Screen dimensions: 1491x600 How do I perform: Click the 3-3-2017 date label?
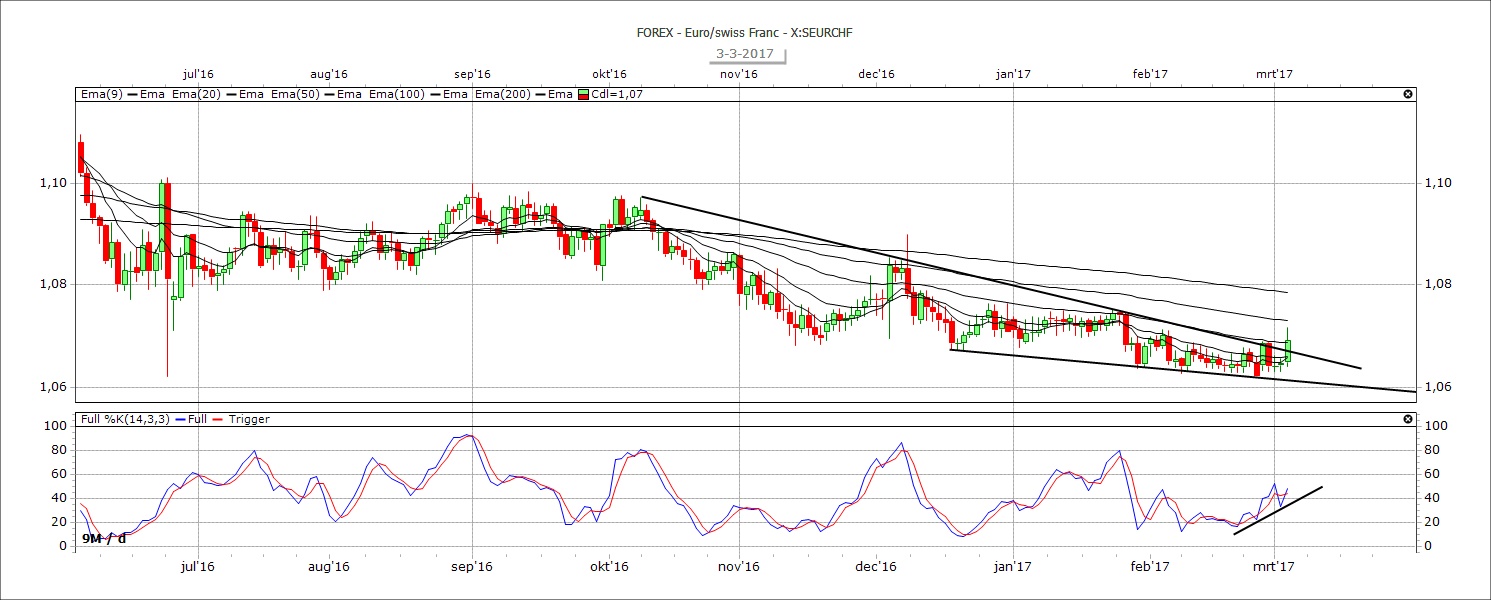(x=745, y=54)
